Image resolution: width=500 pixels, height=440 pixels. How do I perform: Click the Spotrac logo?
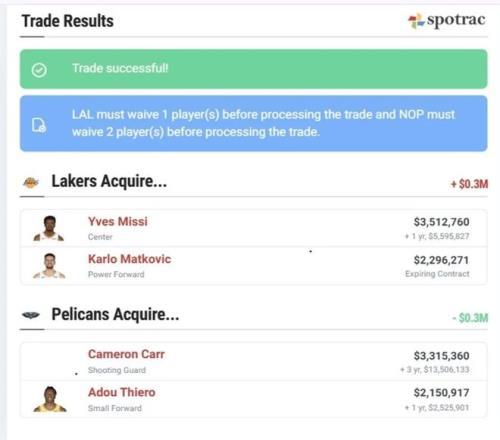tap(447, 20)
